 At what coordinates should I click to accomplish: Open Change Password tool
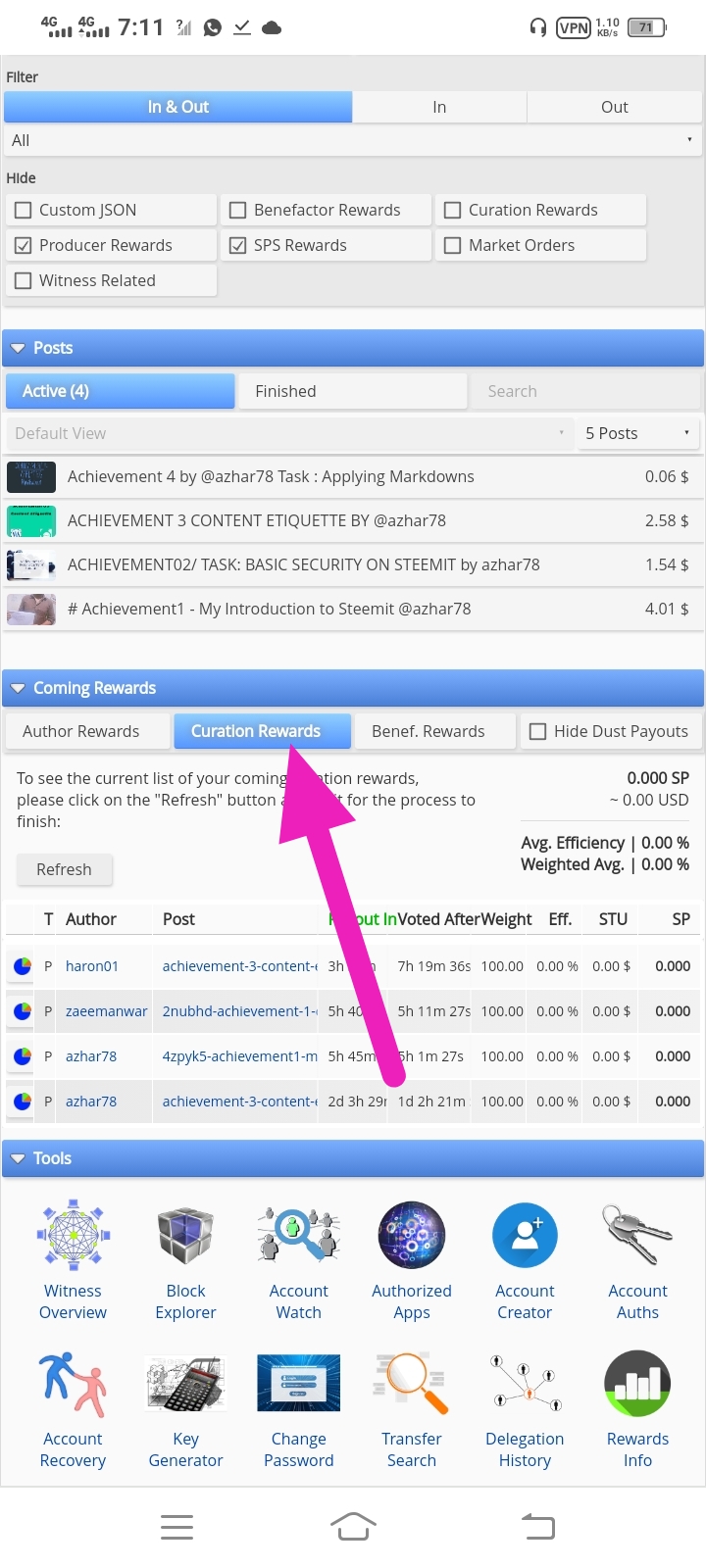tap(299, 1409)
